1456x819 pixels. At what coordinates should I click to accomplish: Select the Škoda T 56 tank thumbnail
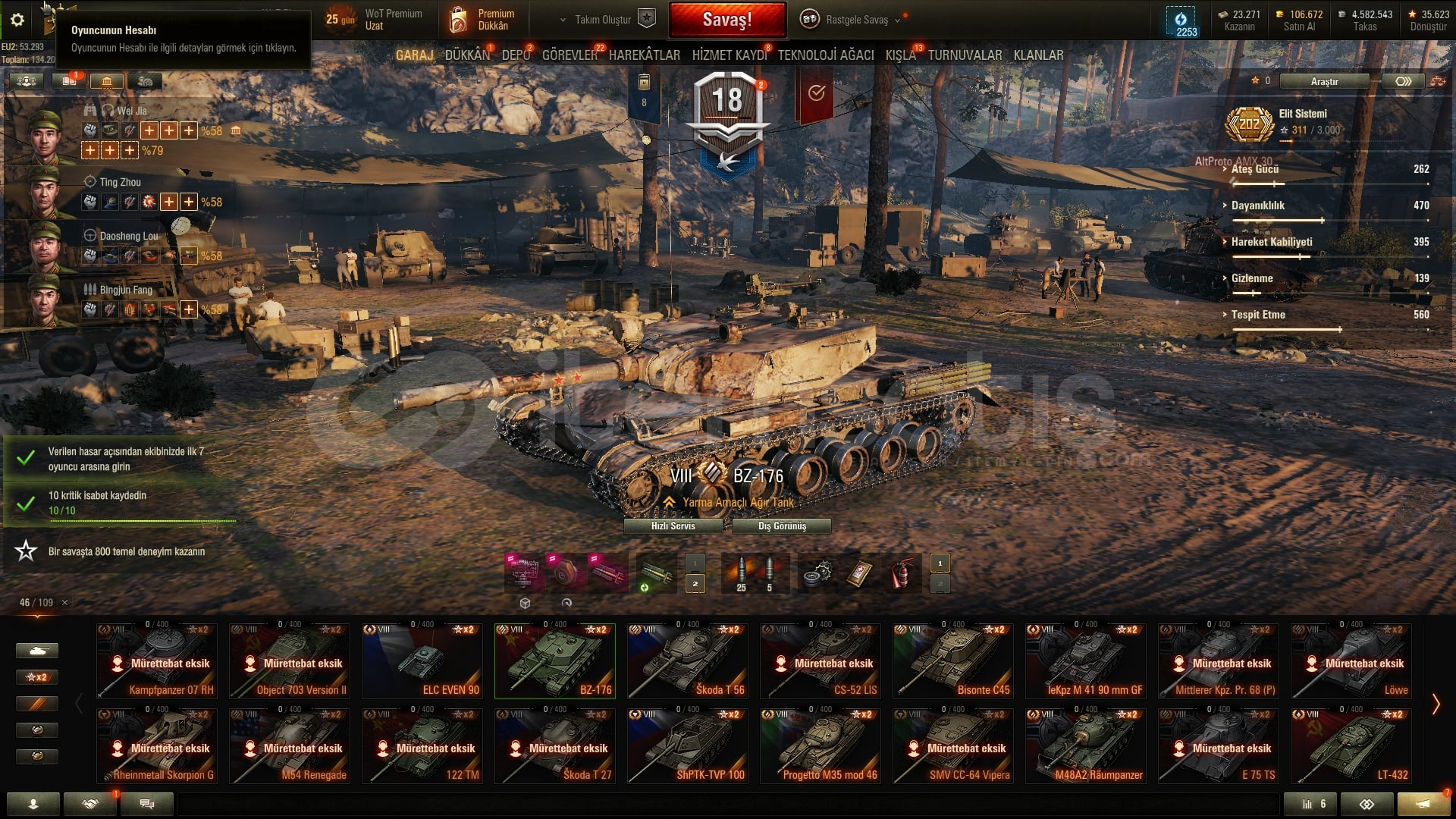688,661
